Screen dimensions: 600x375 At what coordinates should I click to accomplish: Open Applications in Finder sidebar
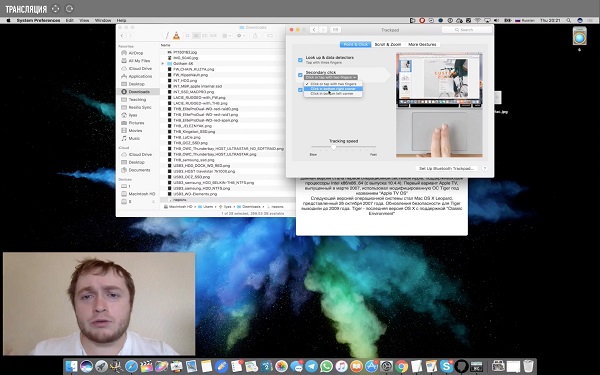pyautogui.click(x=140, y=76)
